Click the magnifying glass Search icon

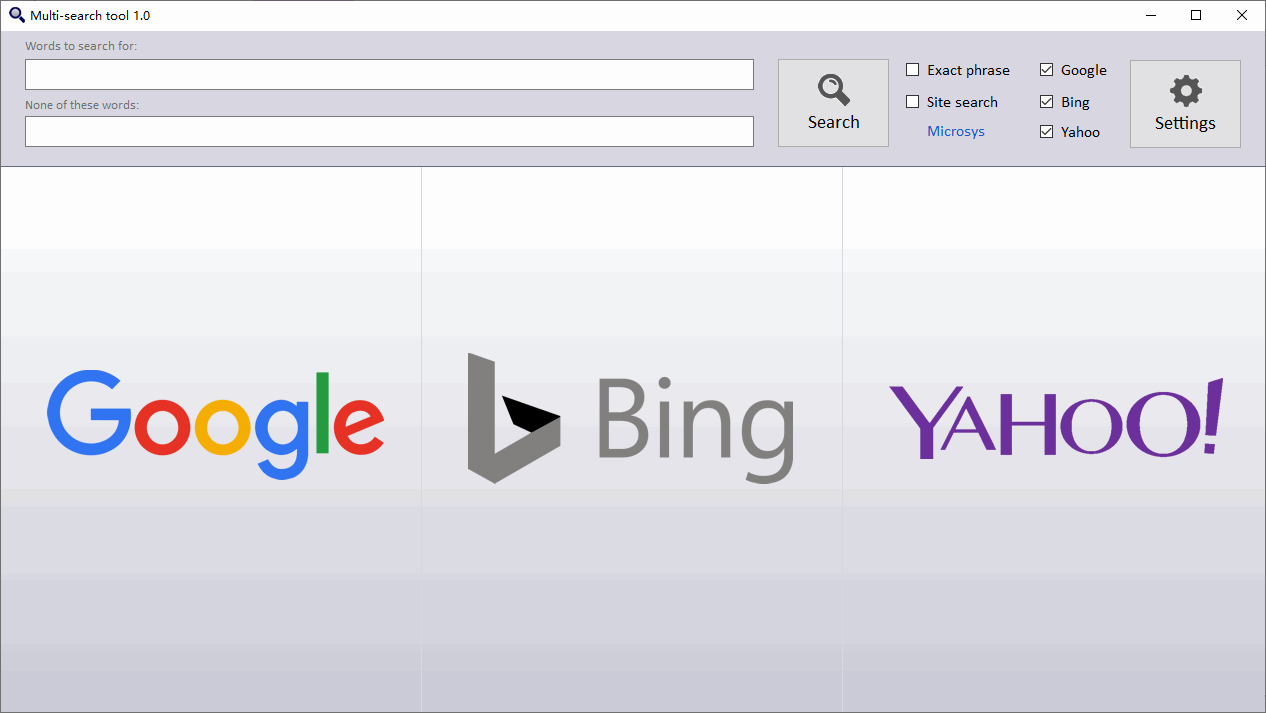click(833, 90)
